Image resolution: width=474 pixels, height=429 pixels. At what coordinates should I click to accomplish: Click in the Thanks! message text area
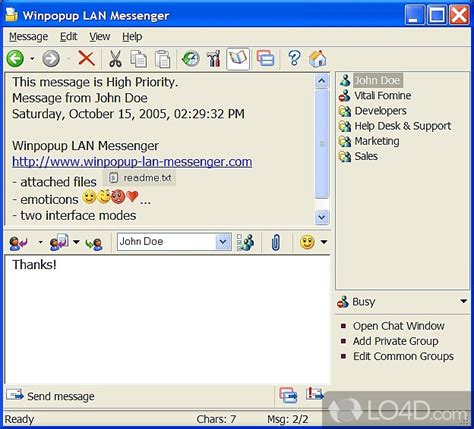point(167,320)
